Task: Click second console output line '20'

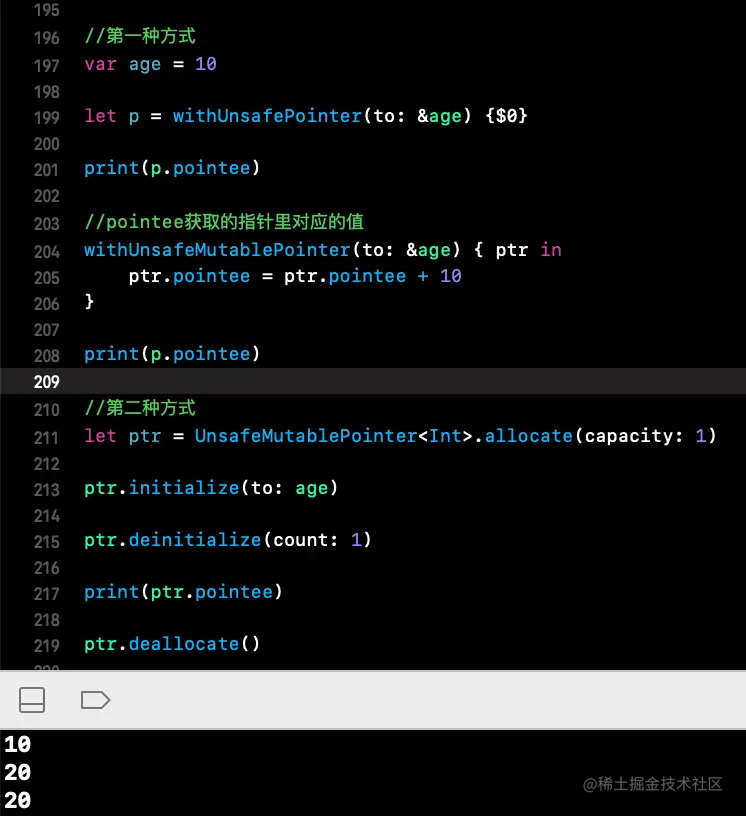Action: pyautogui.click(x=18, y=772)
